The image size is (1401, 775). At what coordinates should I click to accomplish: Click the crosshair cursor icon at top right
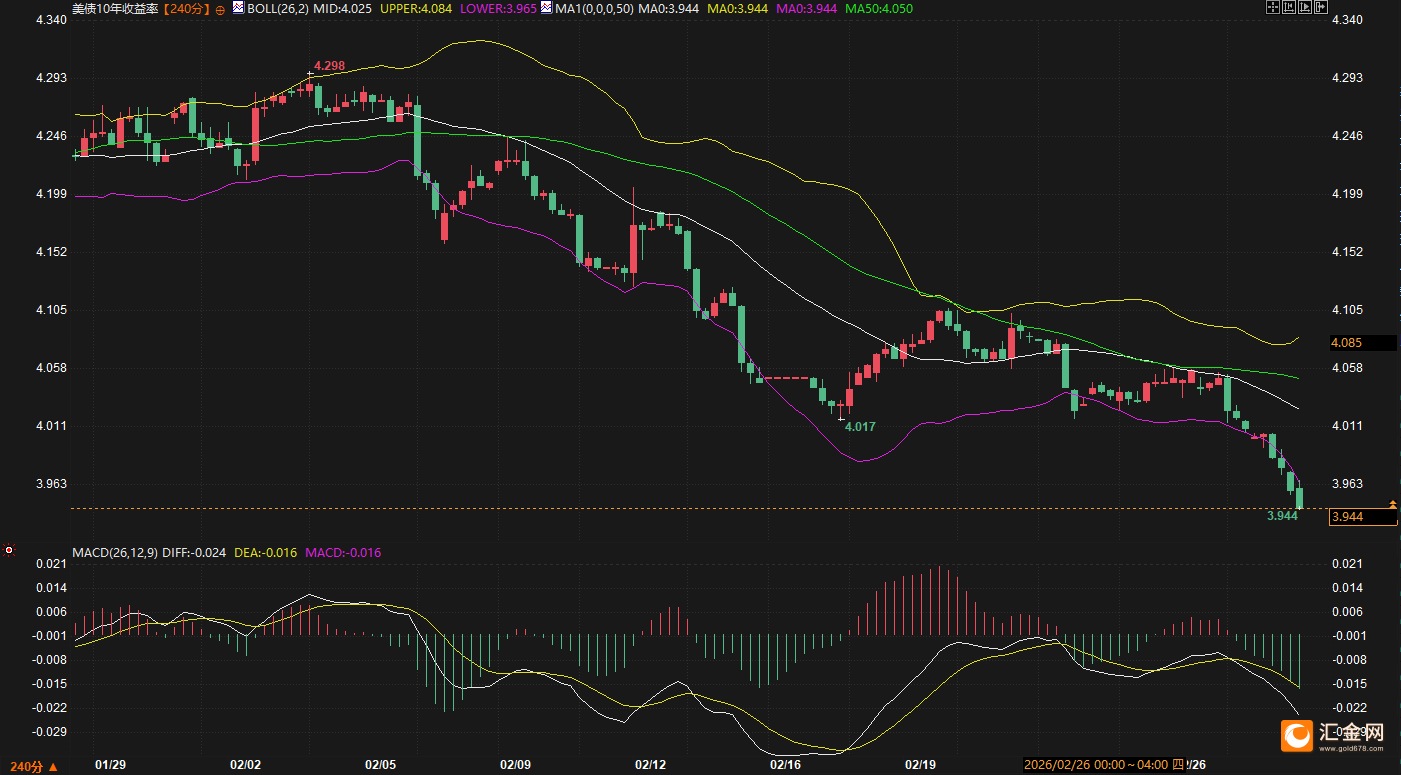pos(1273,7)
